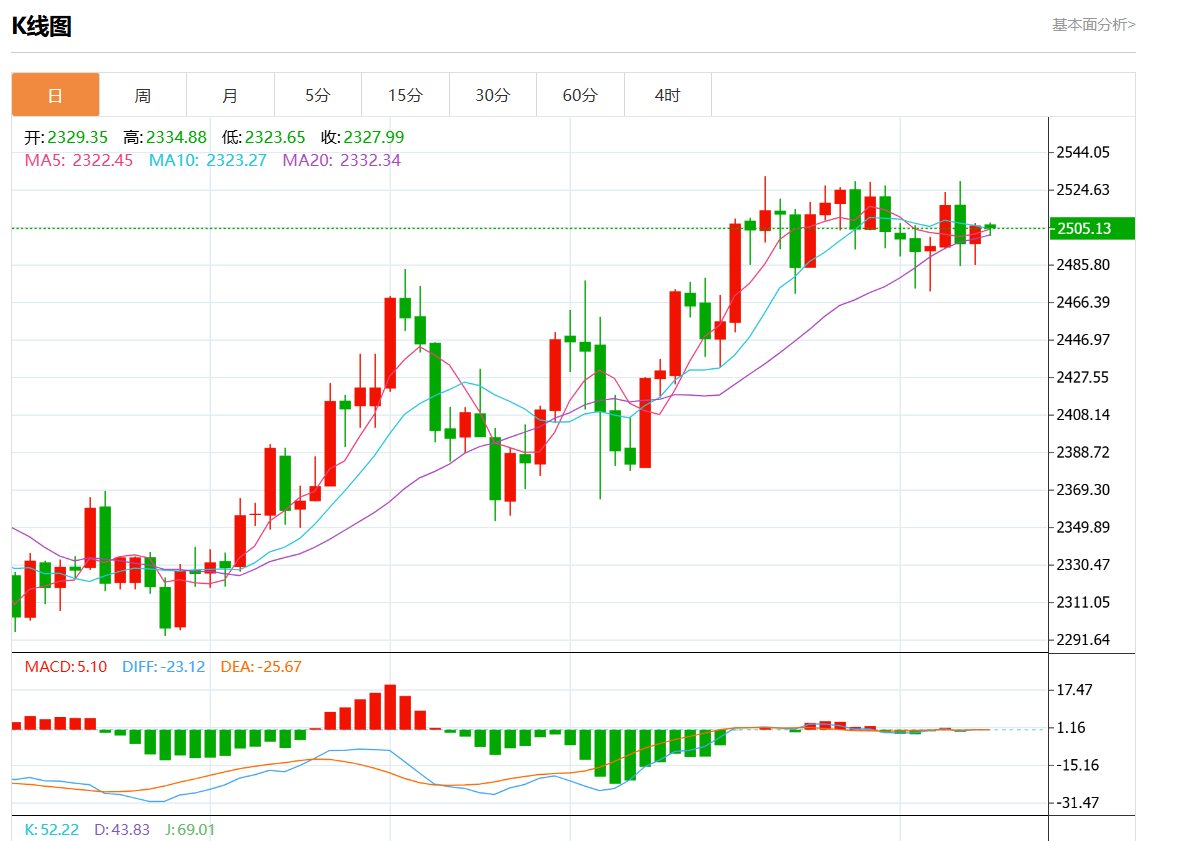Click the tallest red MACD histogram bar
1178x841 pixels.
pos(390,707)
